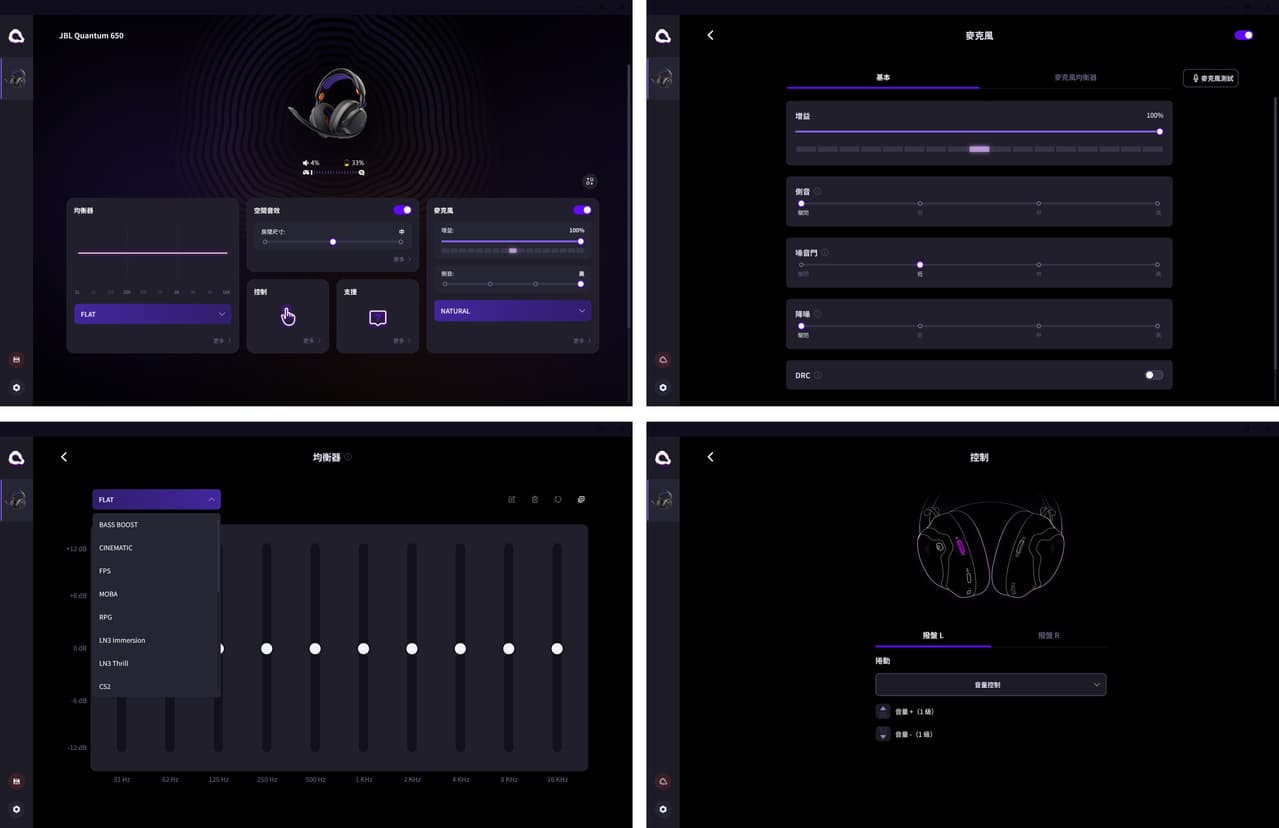Image resolution: width=1279 pixels, height=828 pixels.
Task: Click the up arrow icon for 音量 +
Action: click(883, 711)
